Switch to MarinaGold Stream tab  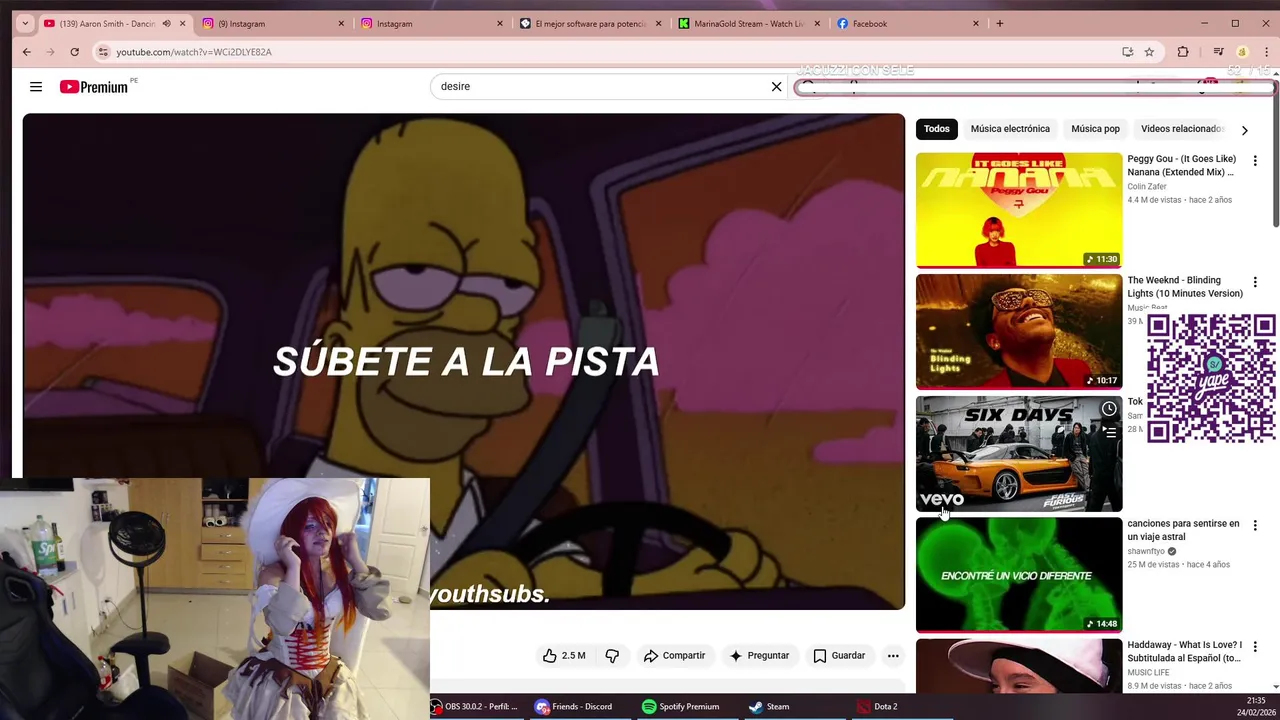click(x=748, y=23)
